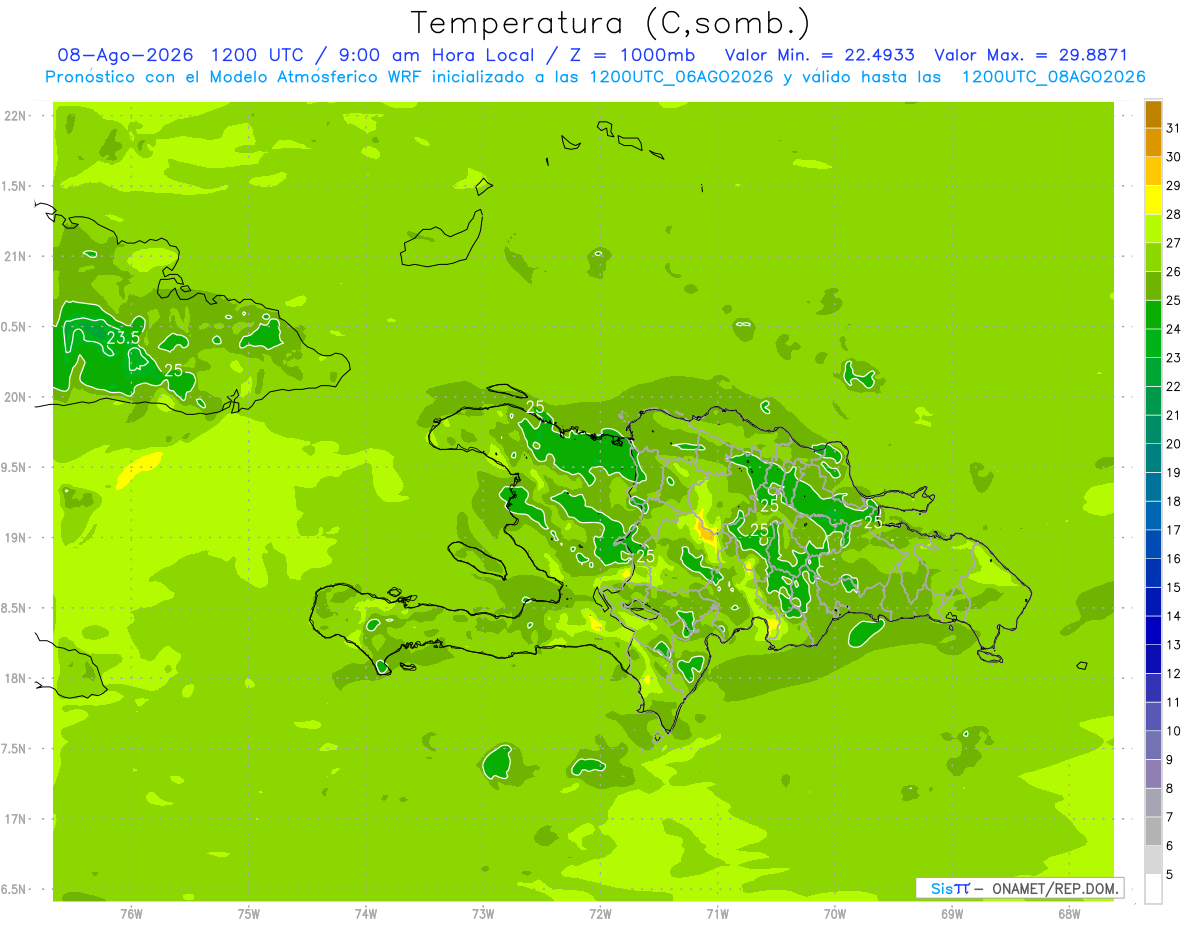Click the 76W longitude axis label
This screenshot has height=927, width=1200.
[x=131, y=914]
